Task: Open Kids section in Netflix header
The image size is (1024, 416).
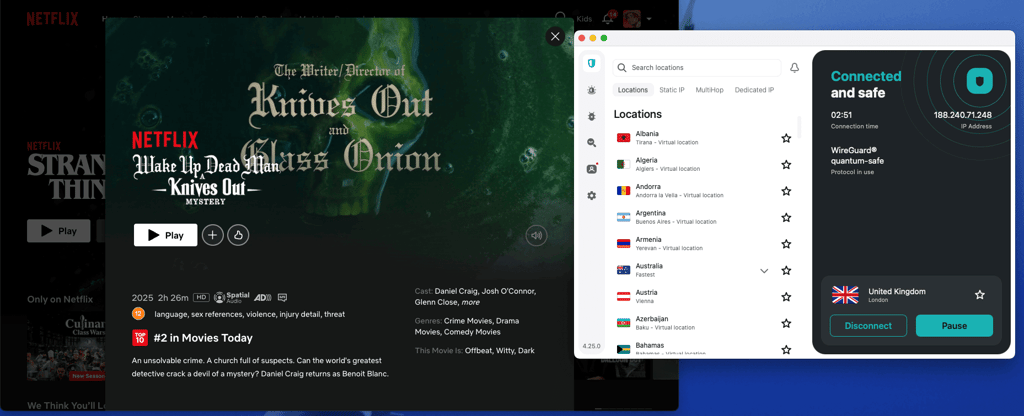Action: (x=584, y=19)
